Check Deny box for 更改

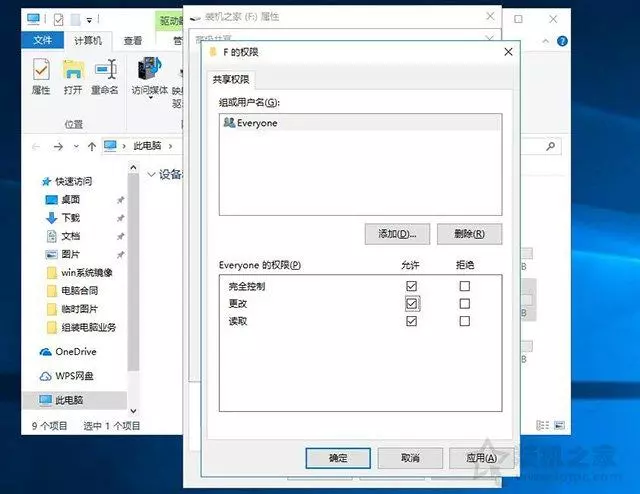click(464, 303)
